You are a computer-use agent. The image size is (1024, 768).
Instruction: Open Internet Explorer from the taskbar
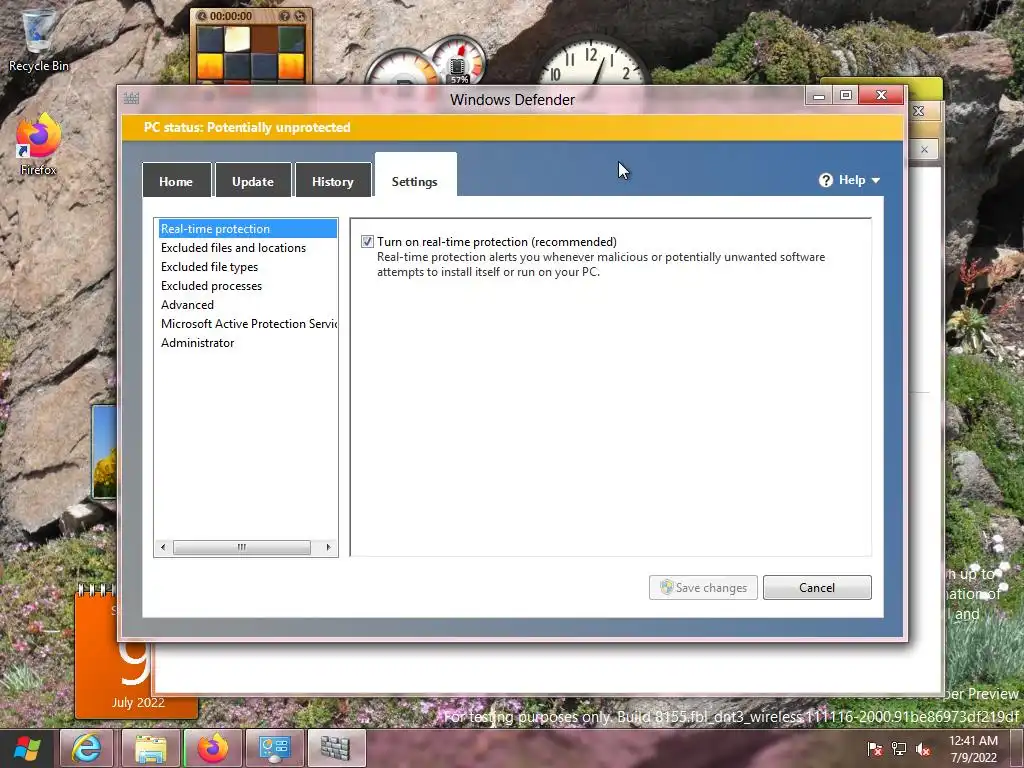coord(87,748)
